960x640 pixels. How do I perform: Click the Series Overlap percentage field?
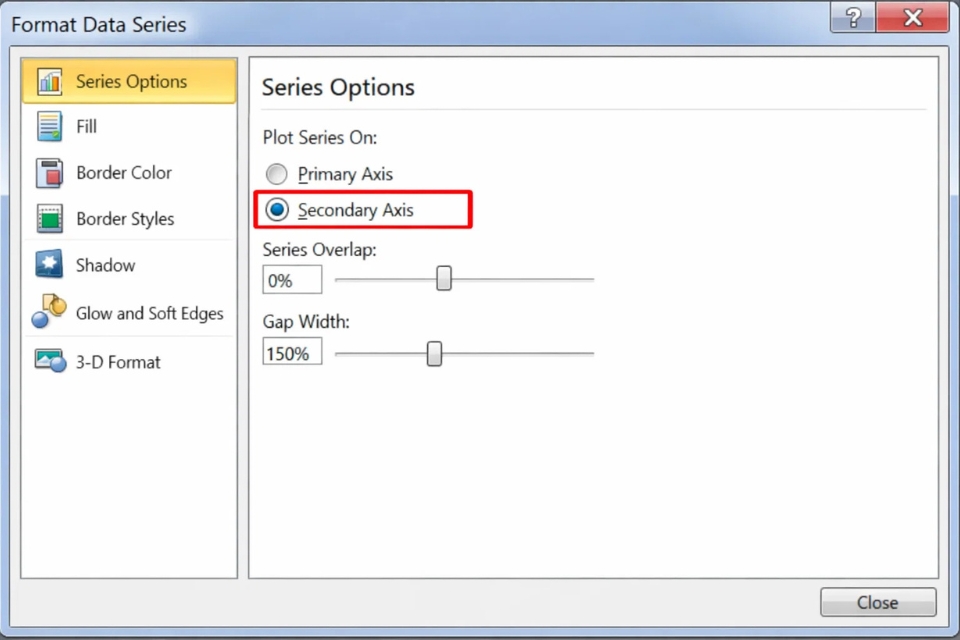coord(292,280)
